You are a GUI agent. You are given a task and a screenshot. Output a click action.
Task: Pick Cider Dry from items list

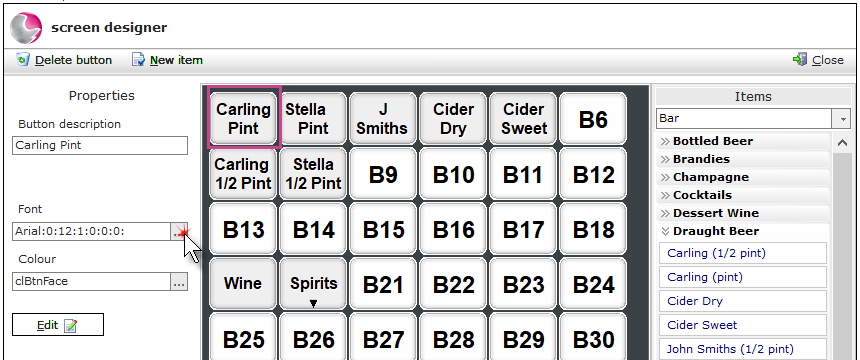pyautogui.click(x=743, y=301)
